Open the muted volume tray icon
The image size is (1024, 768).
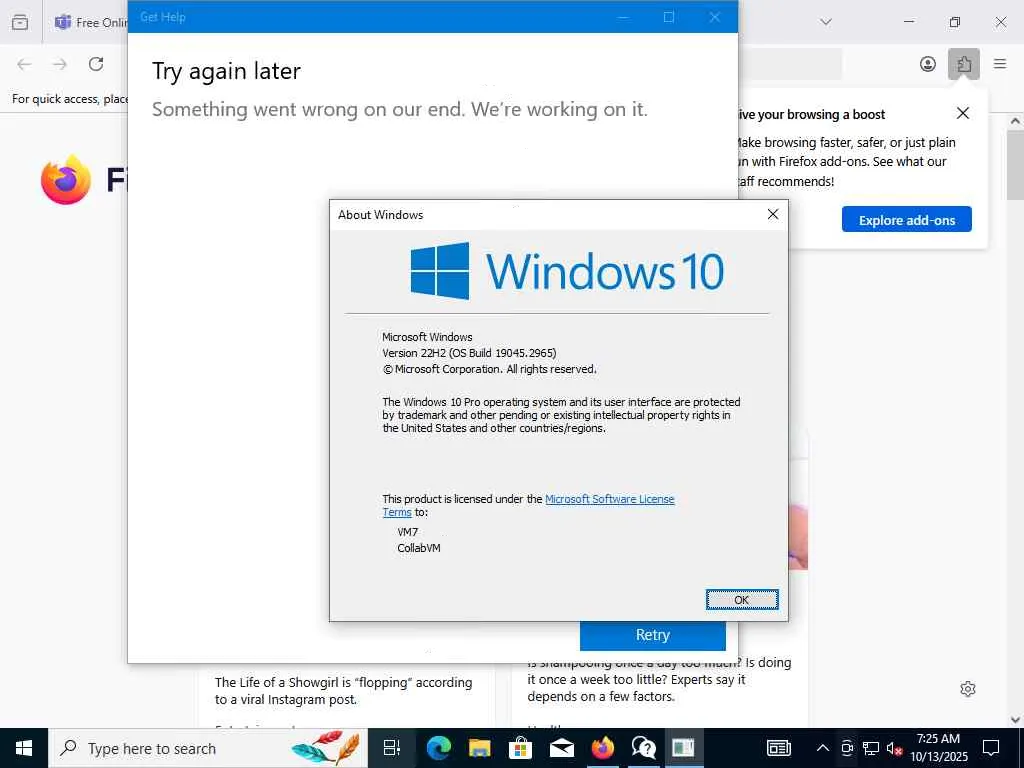coord(894,748)
